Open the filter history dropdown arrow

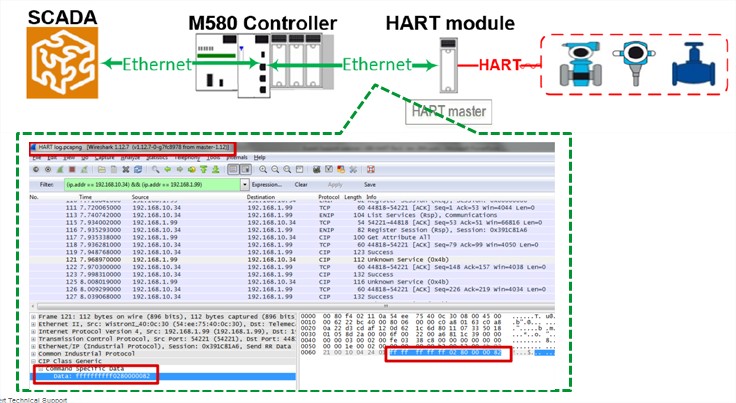(x=245, y=185)
